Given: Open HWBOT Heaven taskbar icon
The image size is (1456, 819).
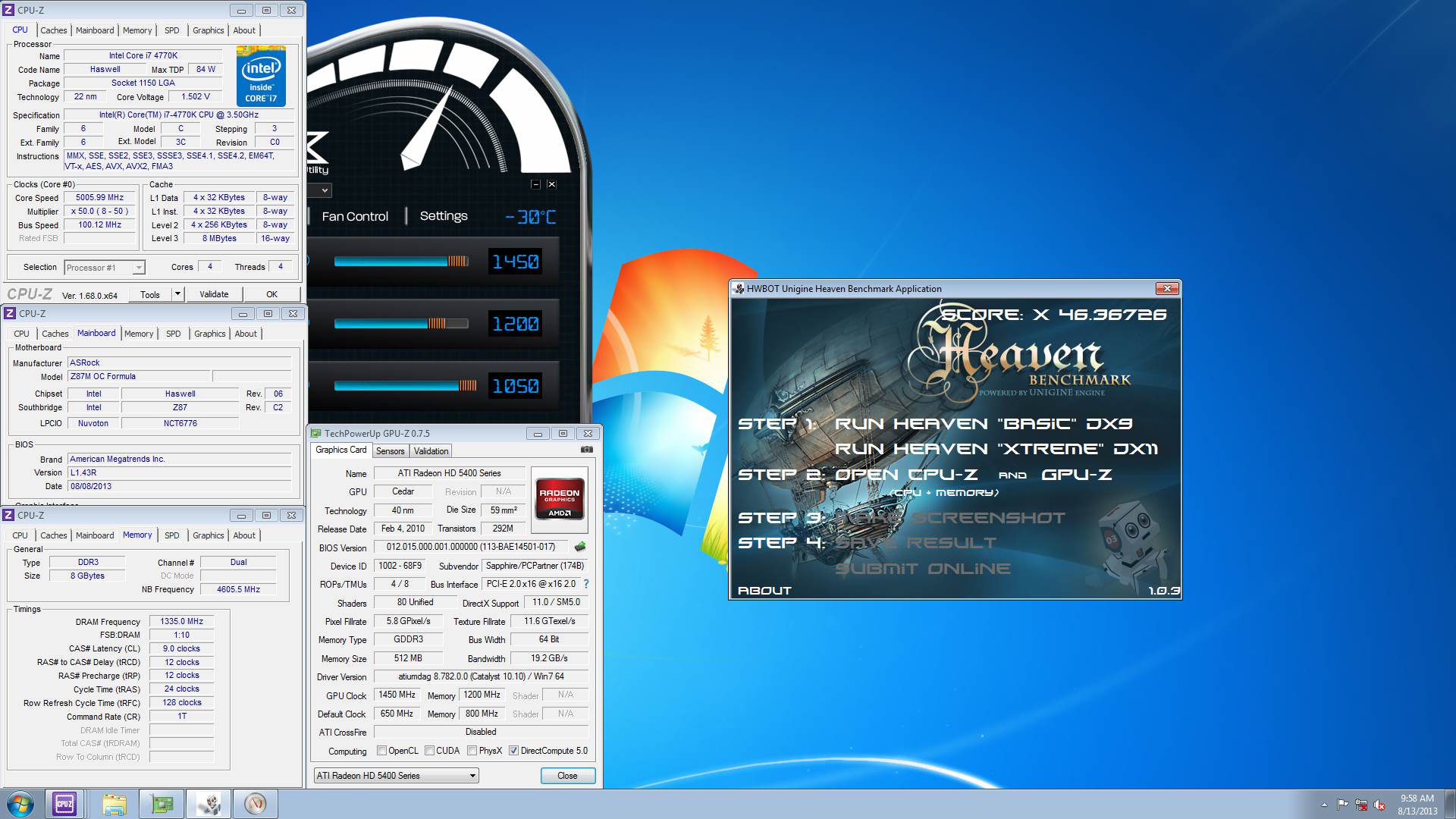Looking at the screenshot, I should coord(209,804).
